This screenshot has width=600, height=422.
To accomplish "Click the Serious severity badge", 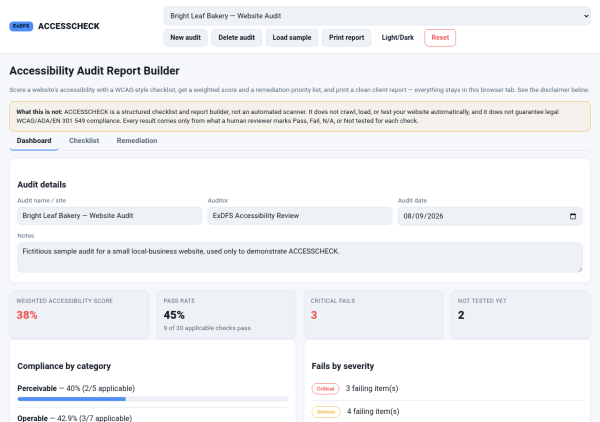I will click(326, 412).
